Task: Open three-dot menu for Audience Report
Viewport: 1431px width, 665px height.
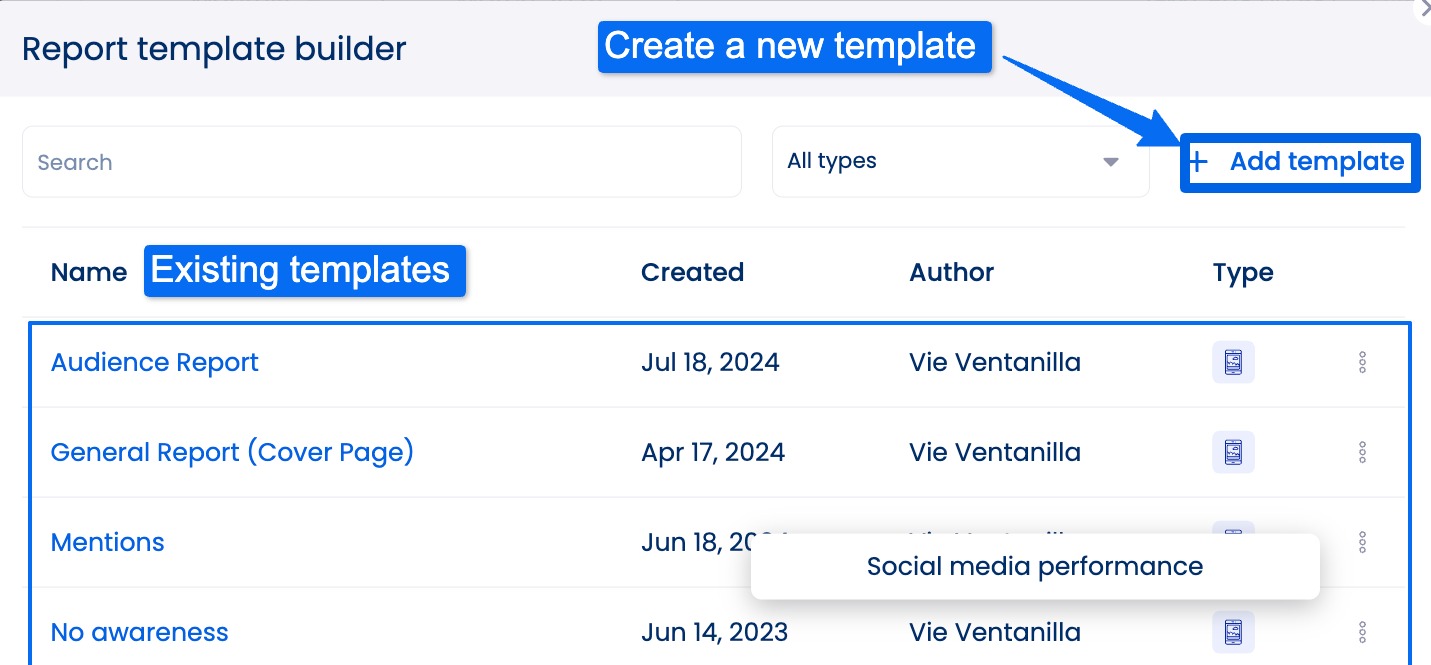Action: coord(1362,362)
